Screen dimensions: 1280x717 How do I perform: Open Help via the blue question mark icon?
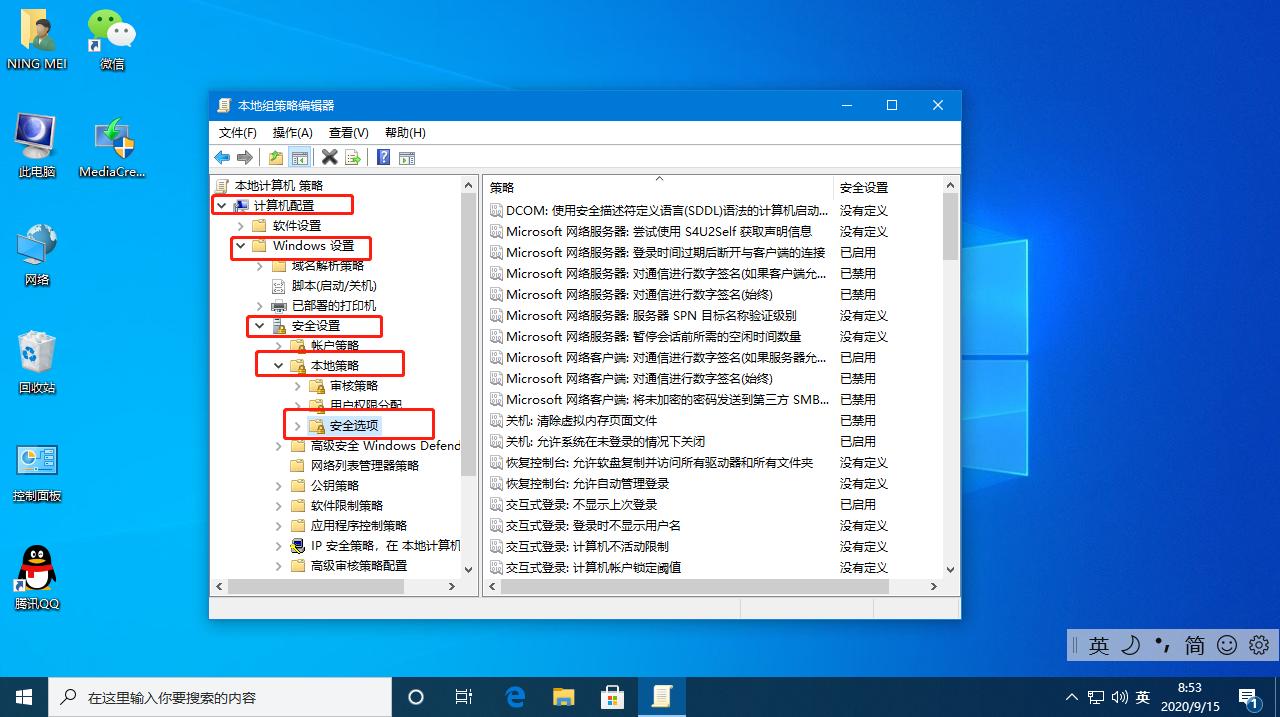point(383,157)
